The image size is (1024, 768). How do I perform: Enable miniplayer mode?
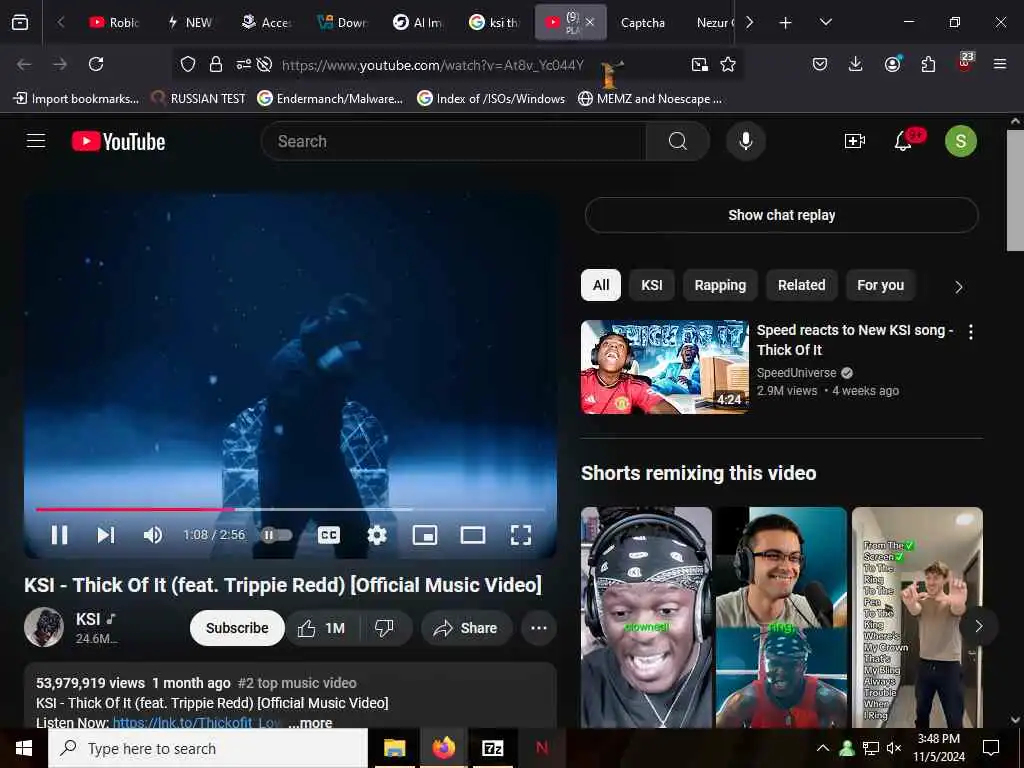[424, 535]
